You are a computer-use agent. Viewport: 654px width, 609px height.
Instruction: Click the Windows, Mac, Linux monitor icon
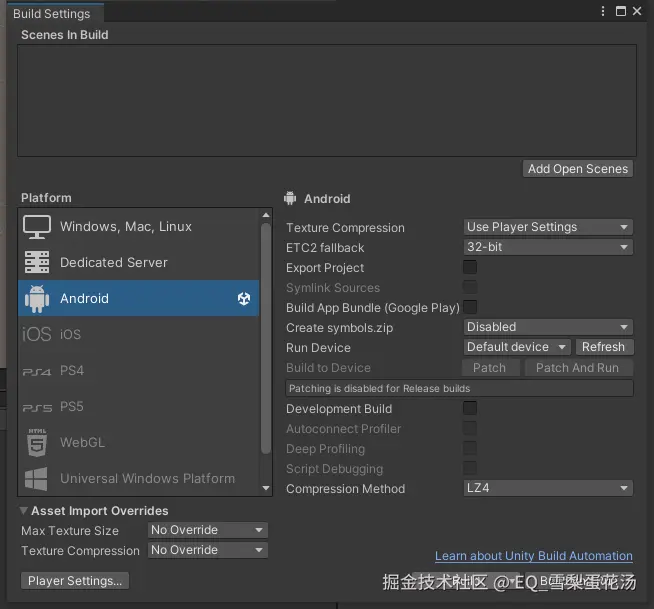coord(37,226)
